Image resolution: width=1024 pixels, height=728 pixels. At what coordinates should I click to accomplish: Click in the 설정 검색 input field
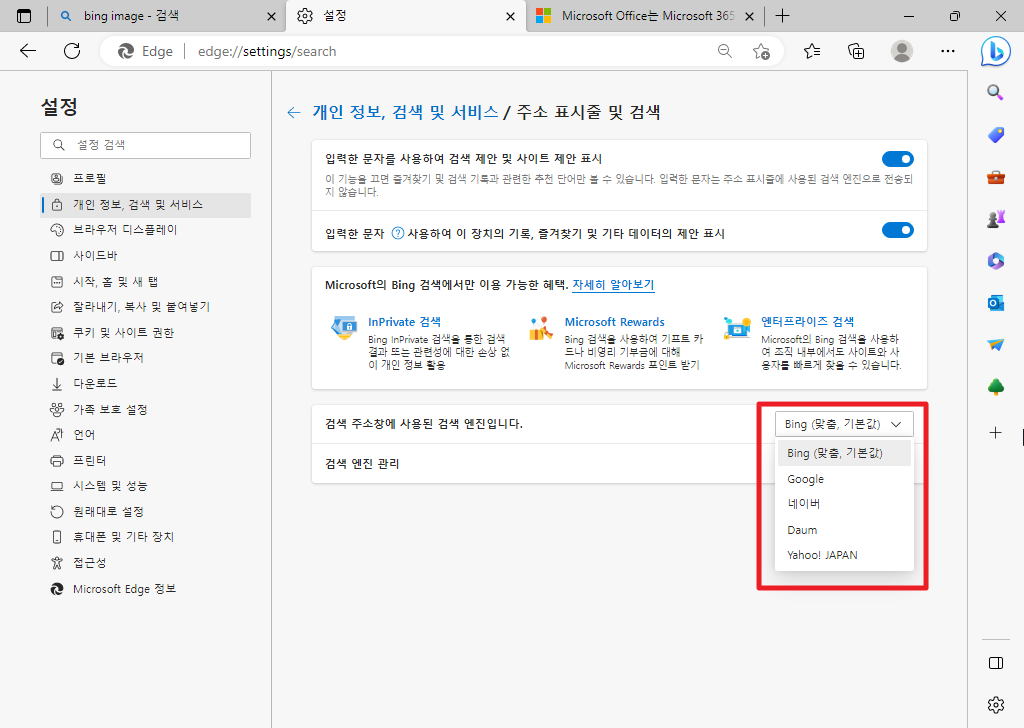click(146, 145)
